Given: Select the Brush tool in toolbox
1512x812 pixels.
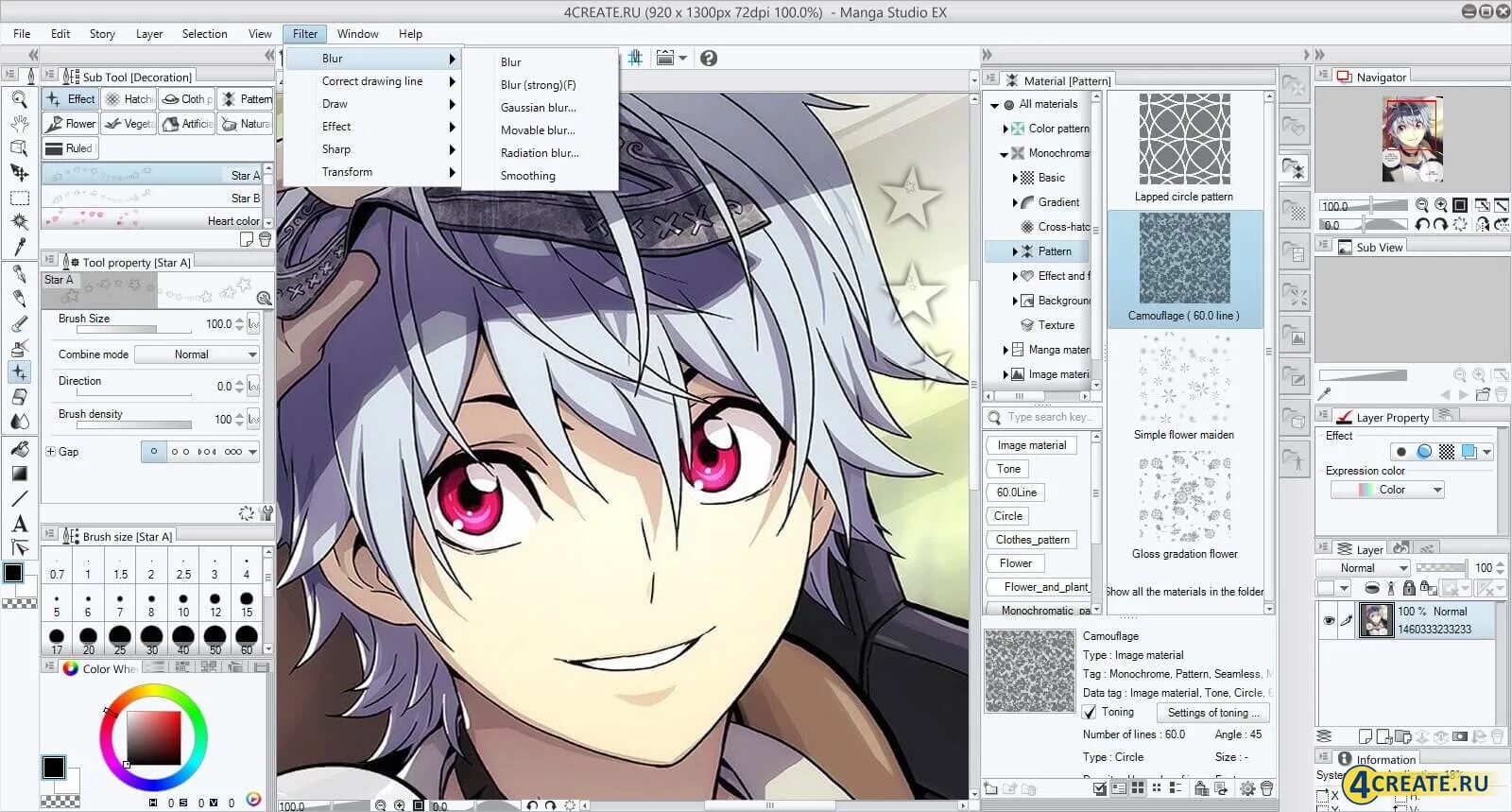Looking at the screenshot, I should (19, 323).
